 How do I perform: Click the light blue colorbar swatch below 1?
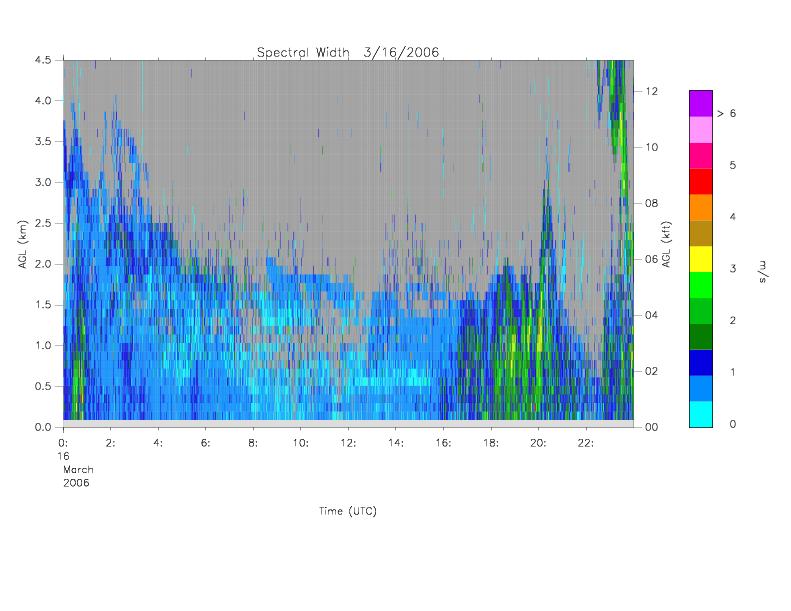click(x=701, y=388)
